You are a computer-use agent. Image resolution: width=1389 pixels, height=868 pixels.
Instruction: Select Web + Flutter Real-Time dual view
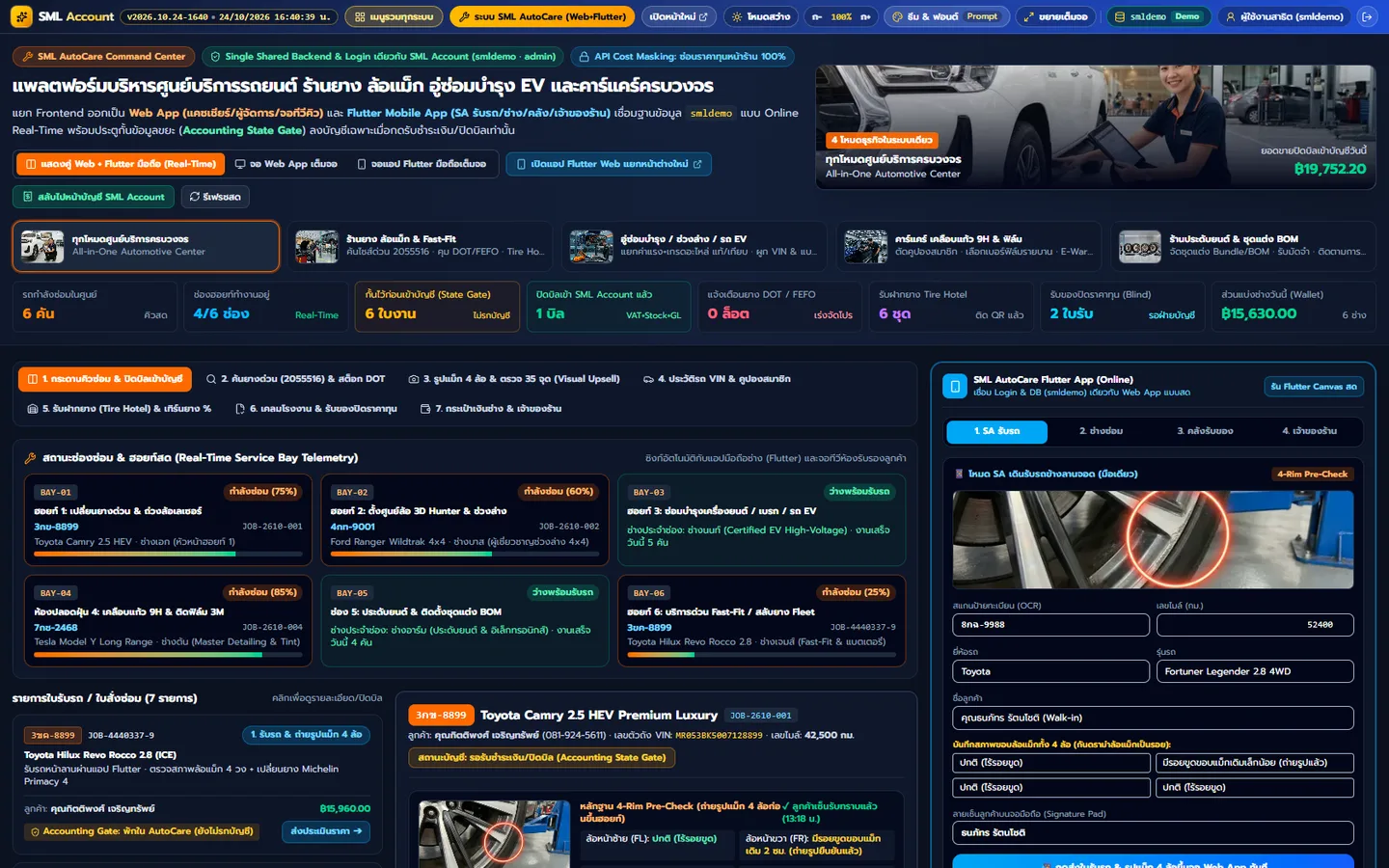[121, 164]
